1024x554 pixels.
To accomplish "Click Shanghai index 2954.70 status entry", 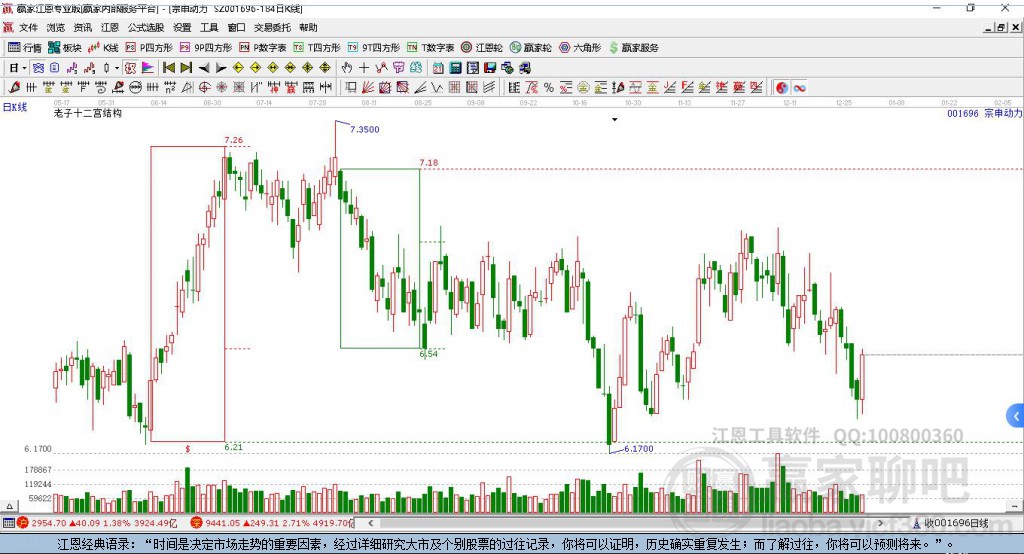I will pyautogui.click(x=97, y=523).
